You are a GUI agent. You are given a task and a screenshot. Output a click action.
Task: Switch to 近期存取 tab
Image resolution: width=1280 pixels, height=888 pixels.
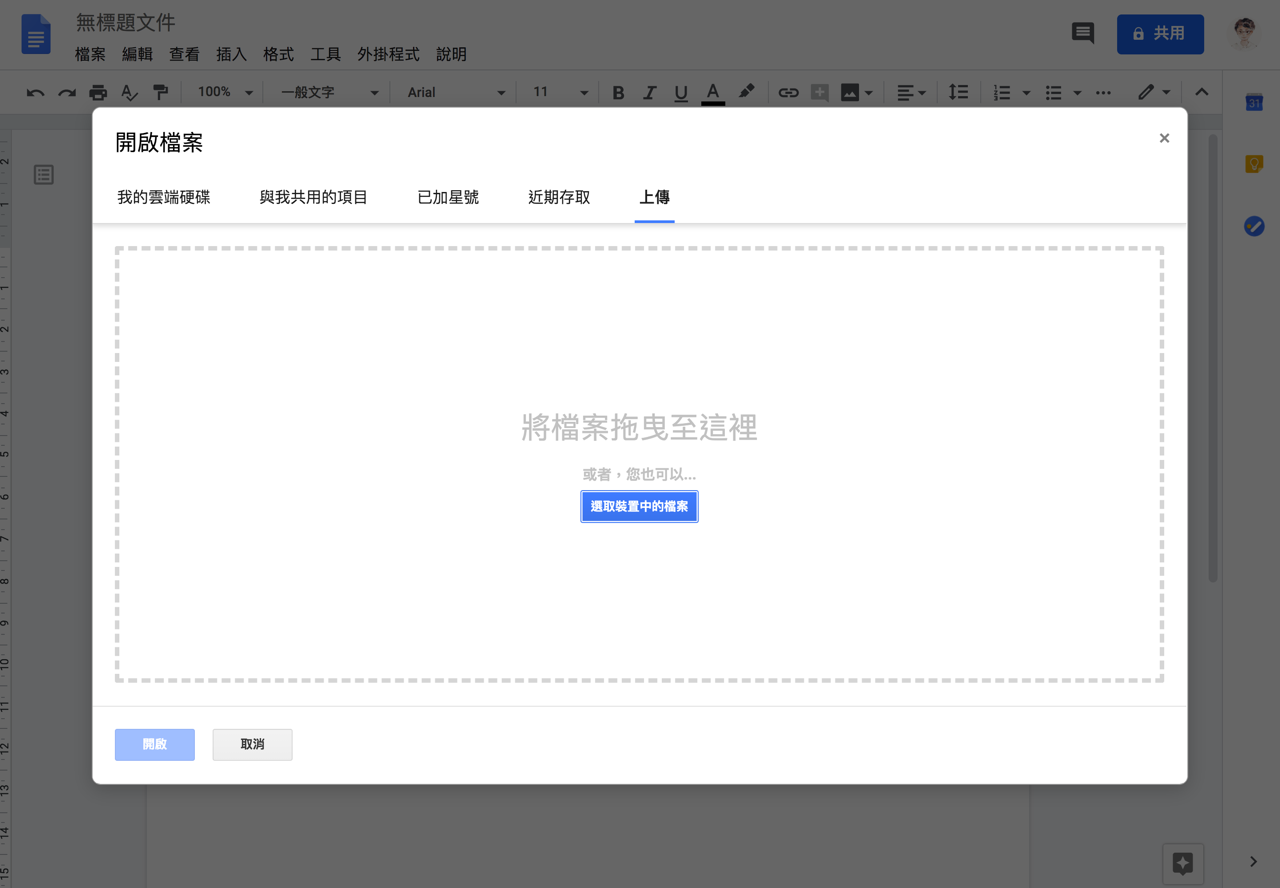point(559,197)
